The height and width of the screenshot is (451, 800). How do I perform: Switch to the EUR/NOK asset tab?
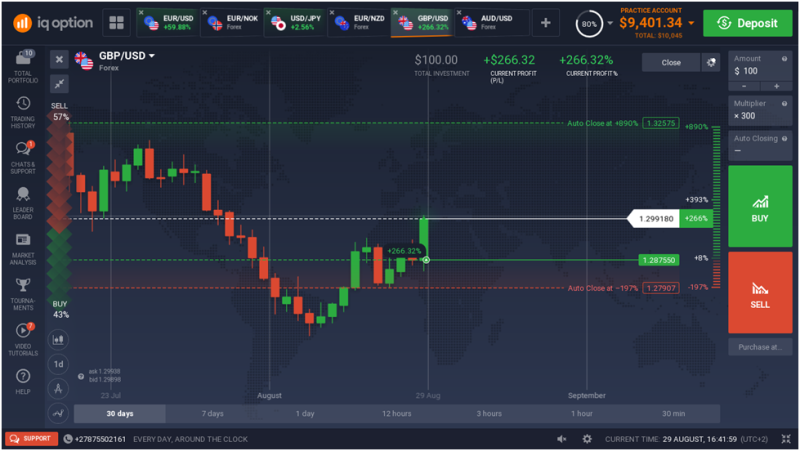tap(232, 22)
